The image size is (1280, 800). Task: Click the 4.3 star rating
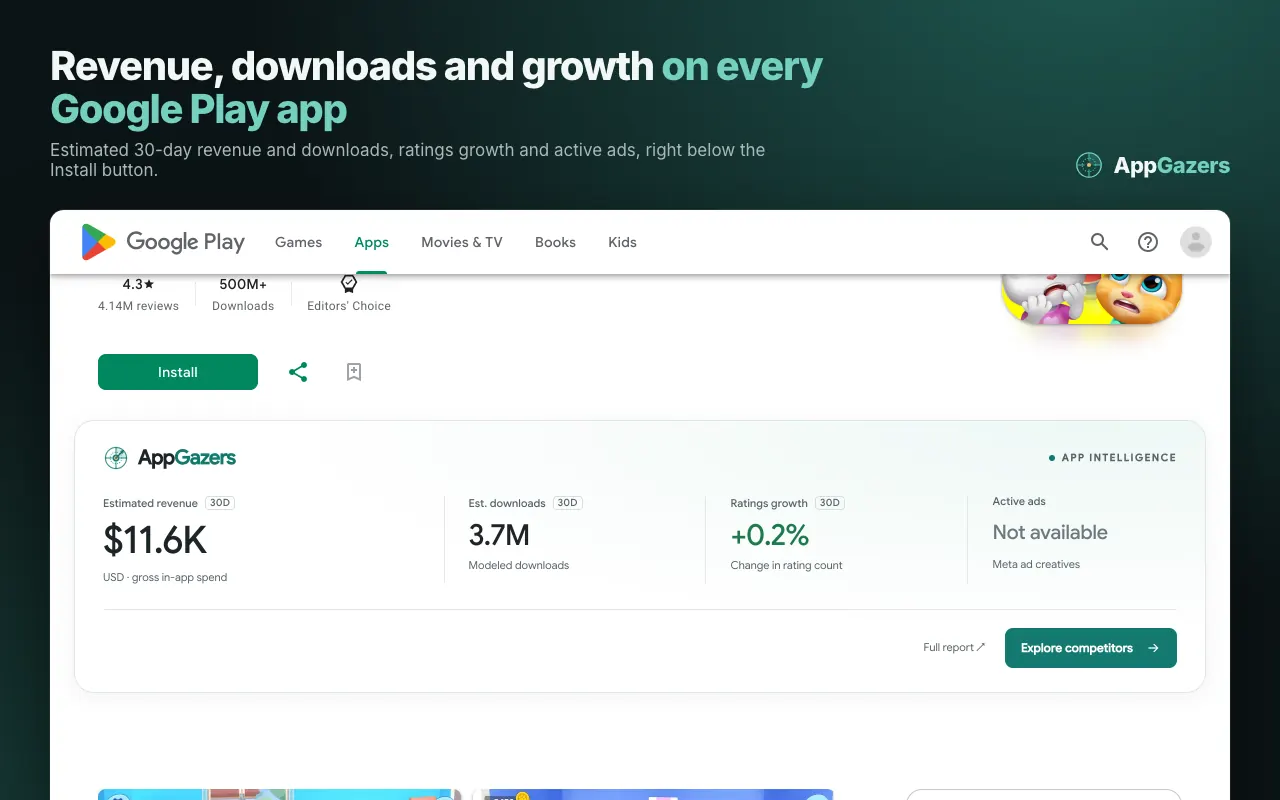point(138,284)
